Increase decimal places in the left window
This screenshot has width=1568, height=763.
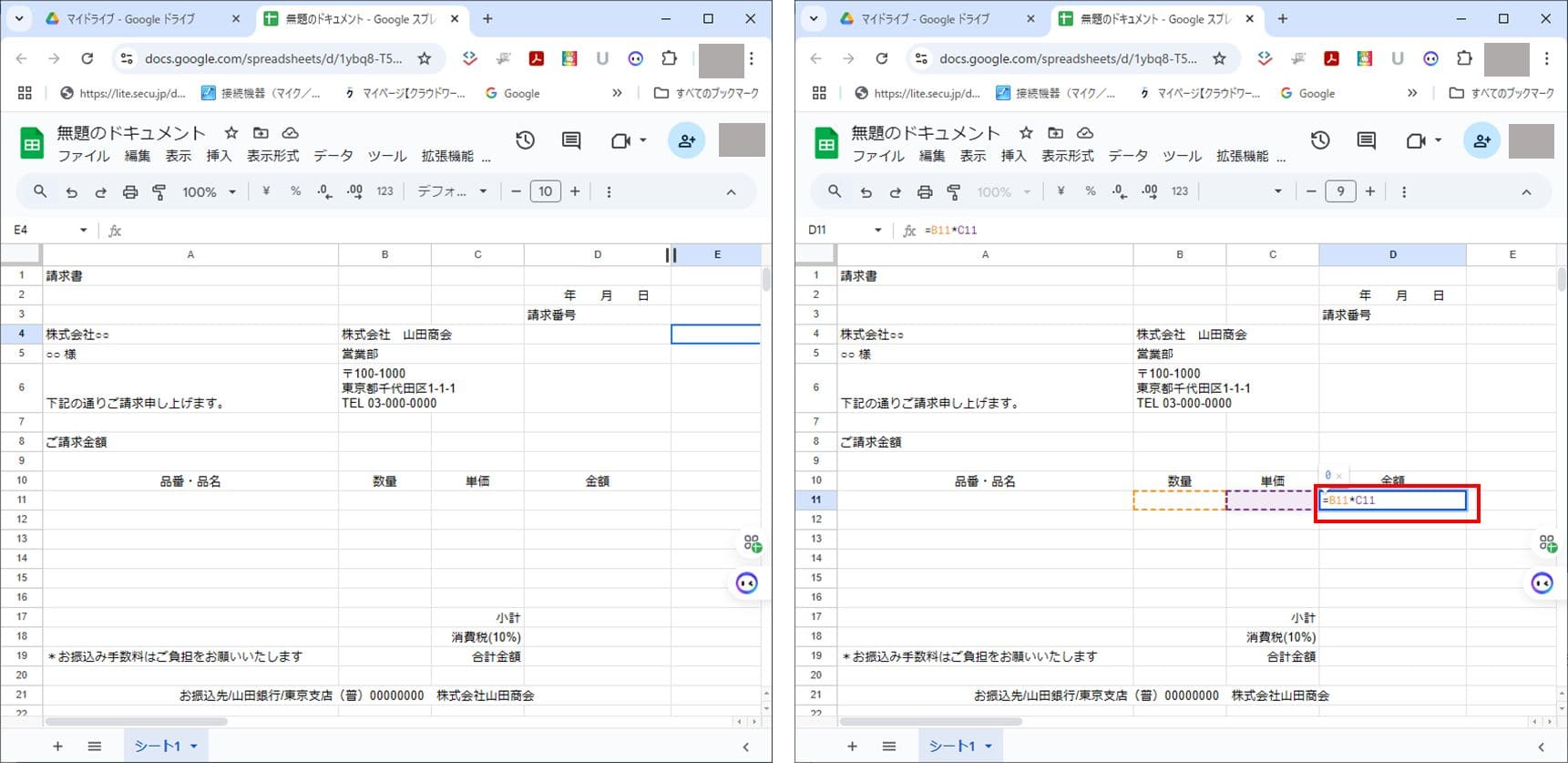[354, 191]
